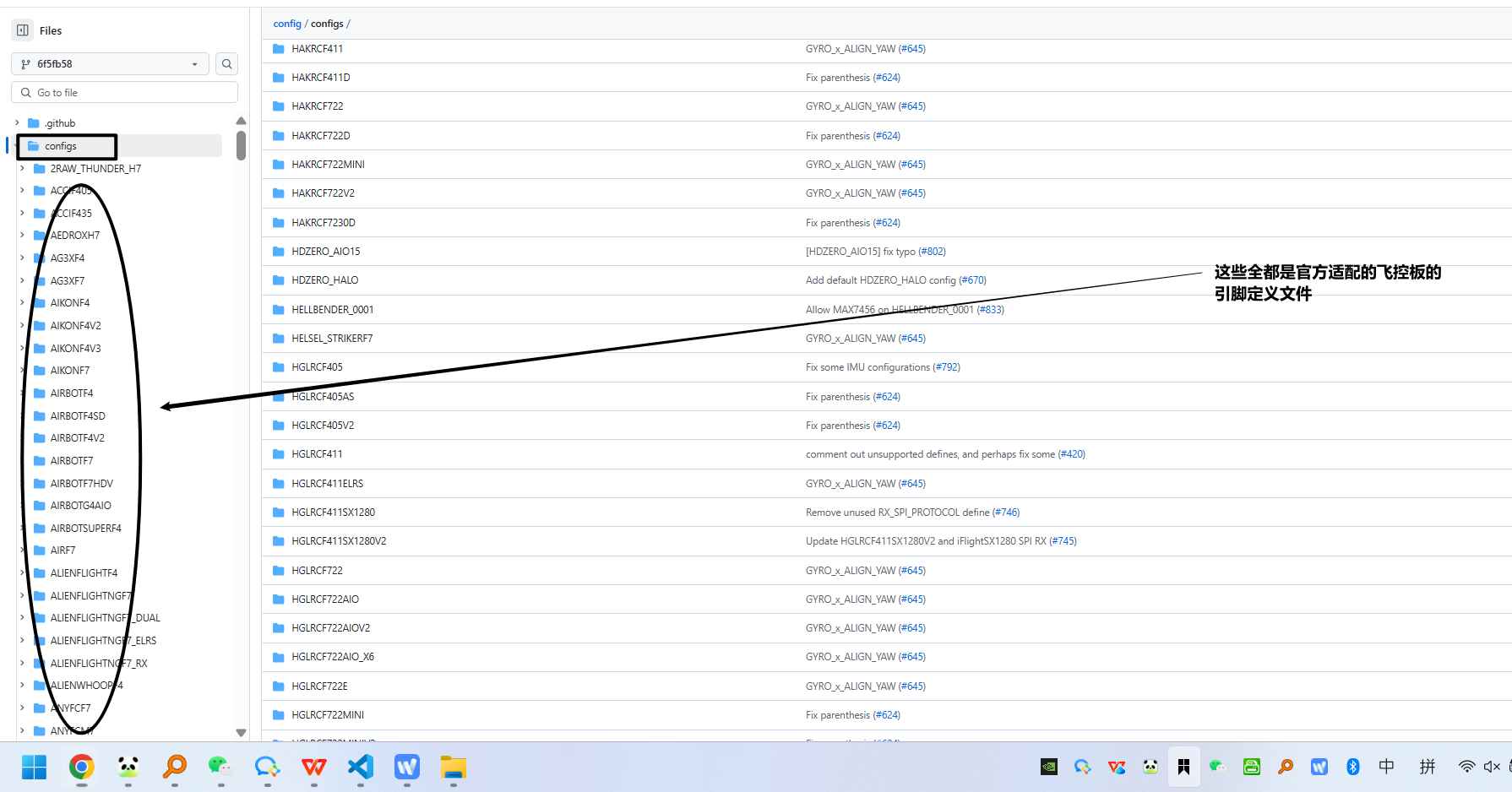1512x792 pixels.
Task: Open the 6f5fb58 branch dropdown
Action: pyautogui.click(x=110, y=64)
